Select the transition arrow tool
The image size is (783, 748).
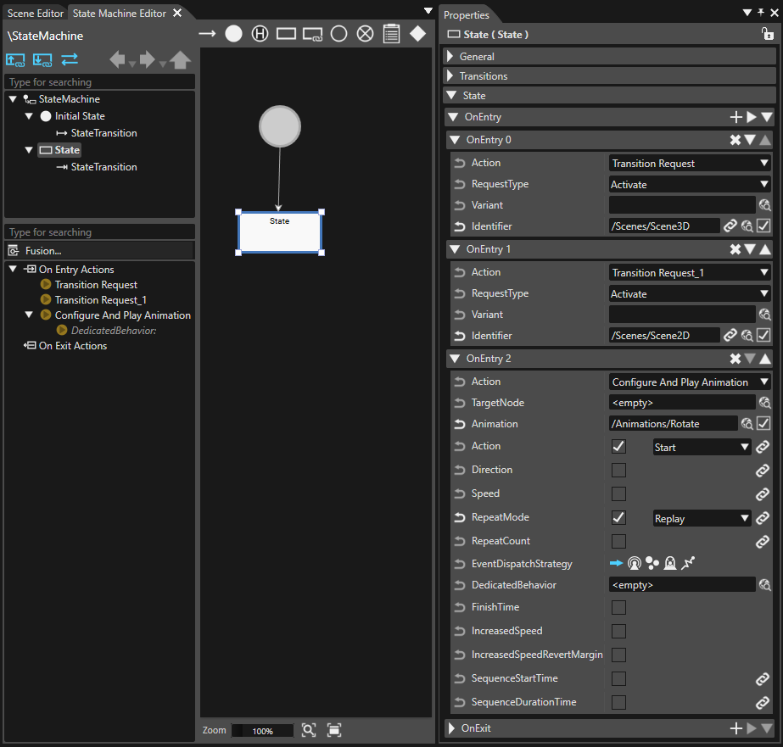point(207,34)
